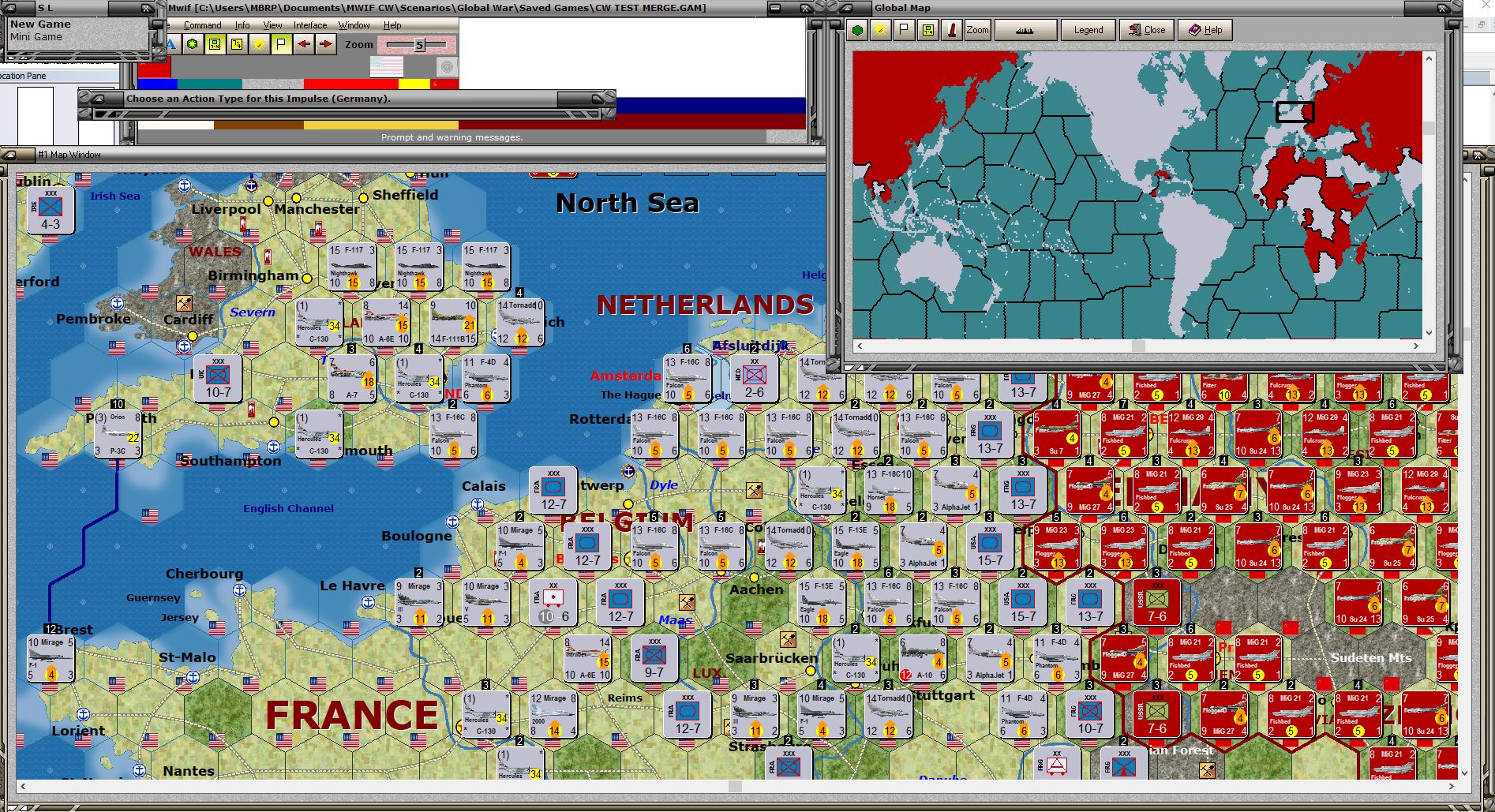
Task: Click the red tower icon in Global Map toolbar
Action: click(952, 30)
